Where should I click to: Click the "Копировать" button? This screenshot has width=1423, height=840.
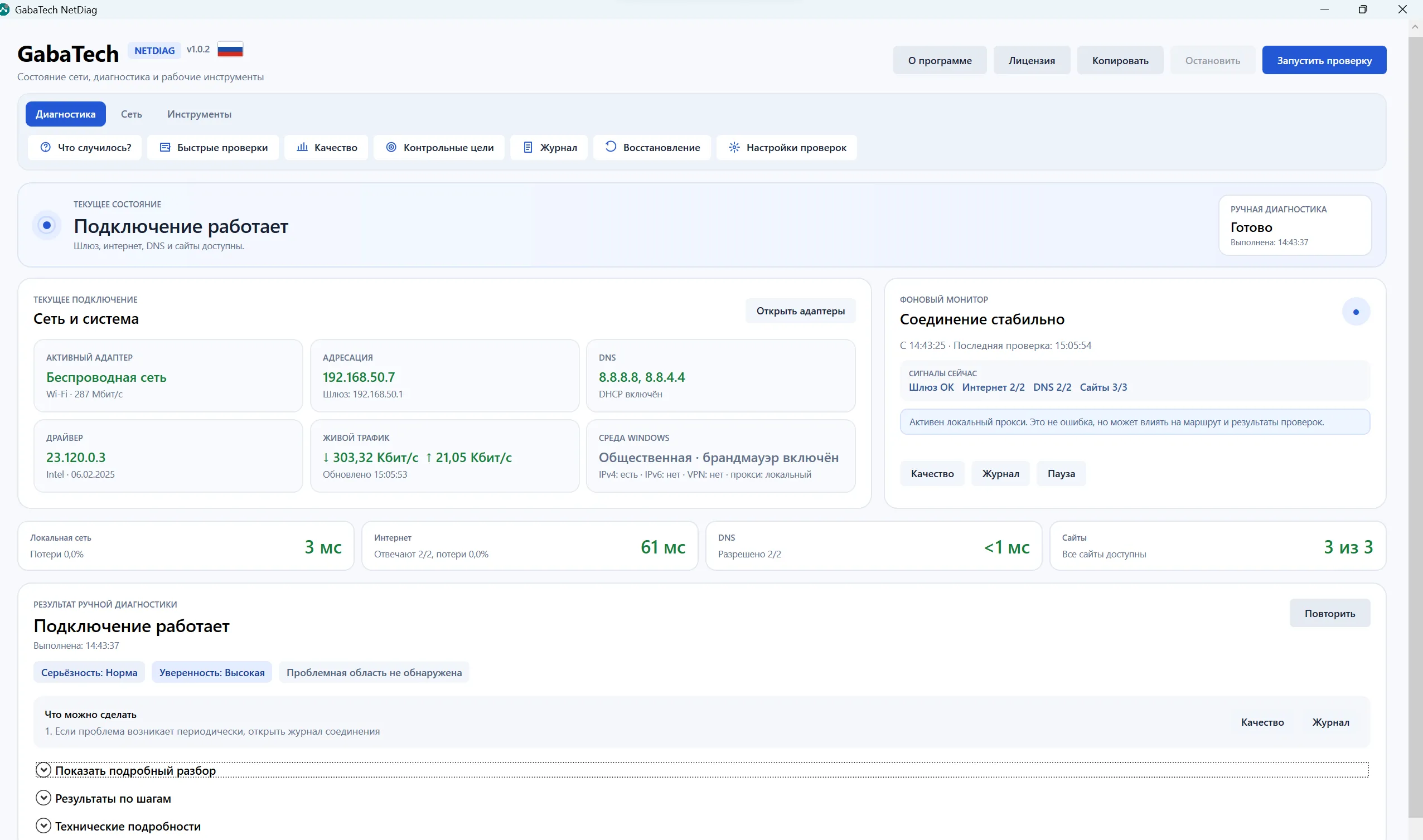(1120, 60)
